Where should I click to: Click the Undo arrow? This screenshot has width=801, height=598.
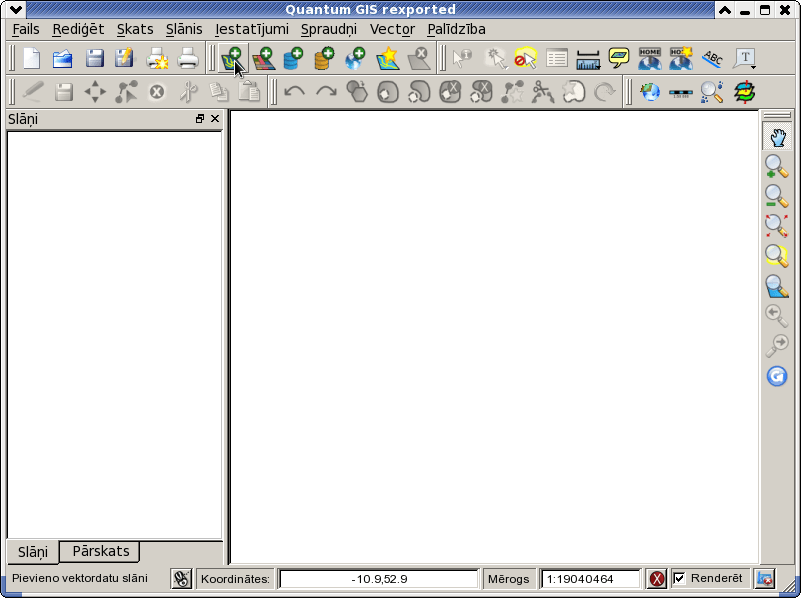coord(294,92)
